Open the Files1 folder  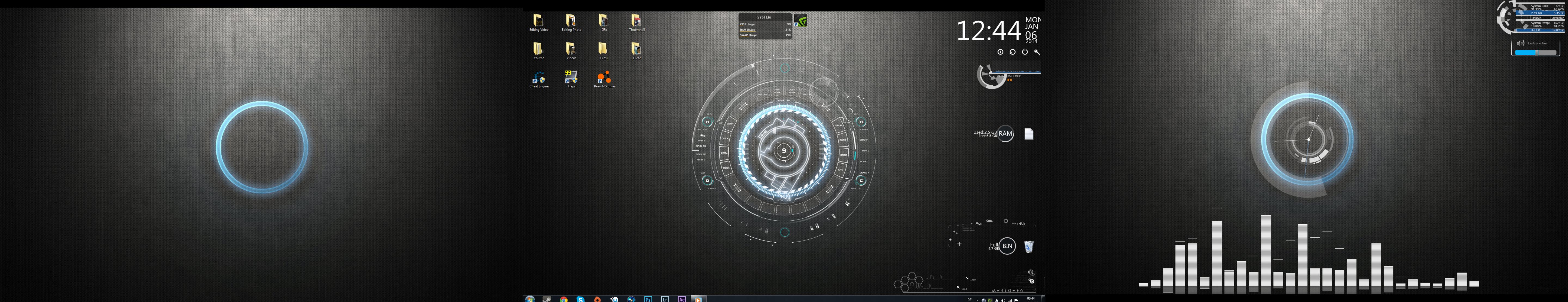point(603,51)
